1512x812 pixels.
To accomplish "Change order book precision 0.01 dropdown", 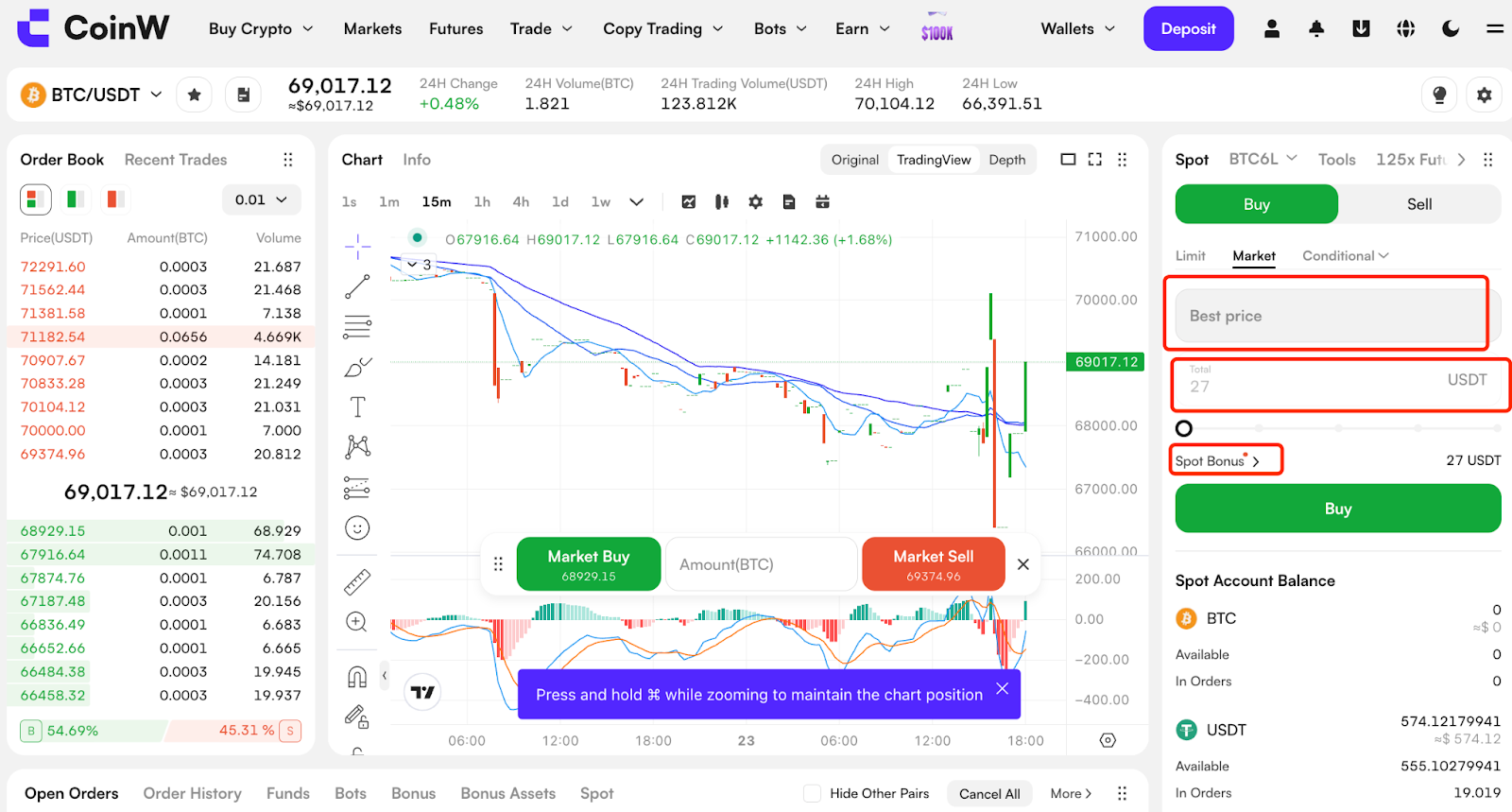I will pos(262,199).
